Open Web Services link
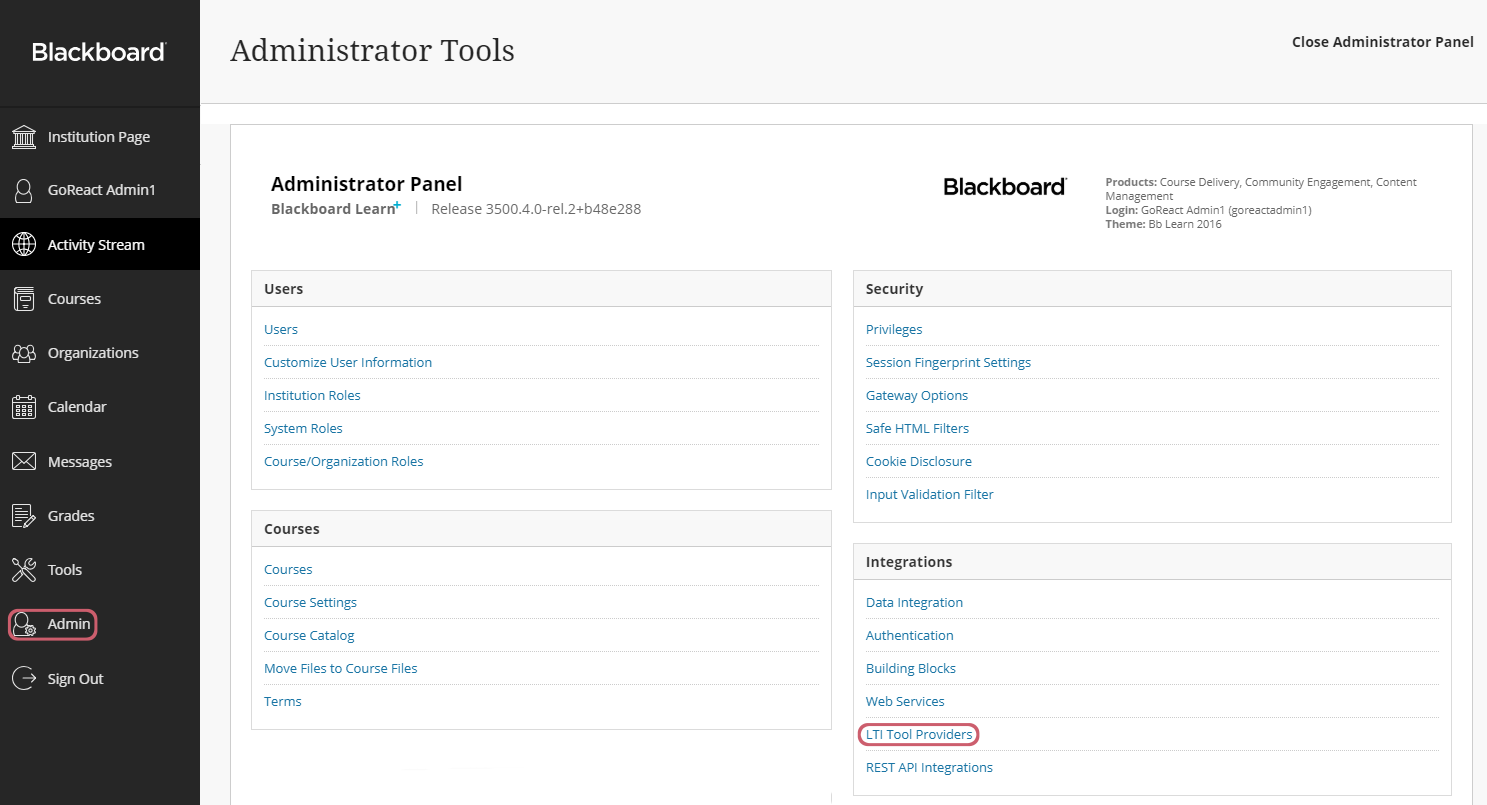Viewport: 1487px width, 805px height. 905,701
